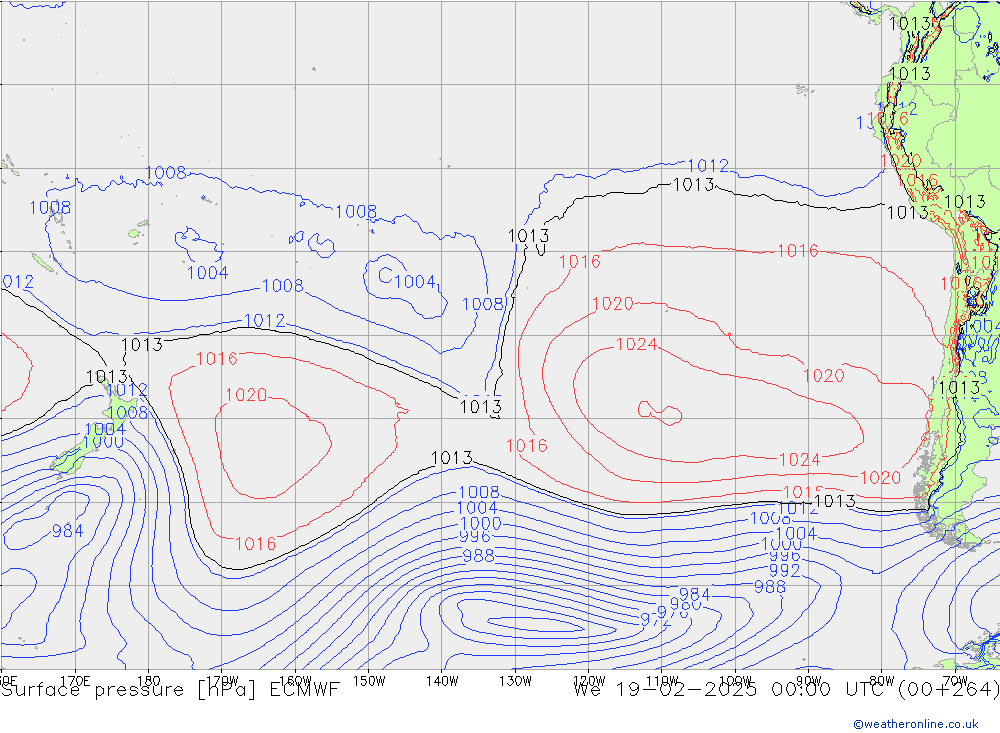
Task: Click the 110W longitude label
Action: [662, 681]
